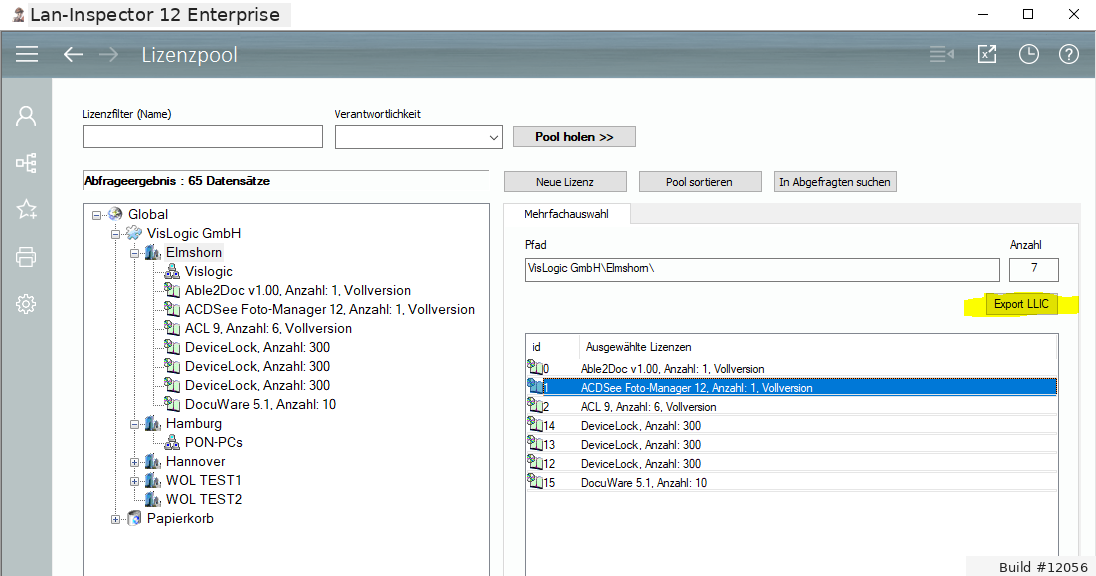Open the printer sidebar icon
The height and width of the screenshot is (576, 1096).
(26, 257)
